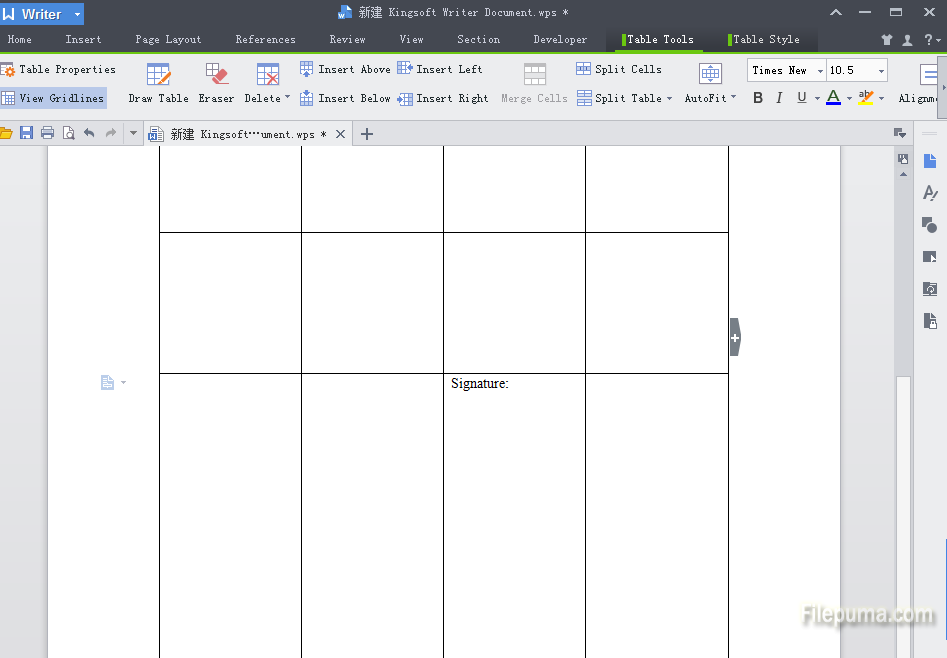Switch to the Page Layout tab
Screen dimensions: 947x658
[x=168, y=40]
